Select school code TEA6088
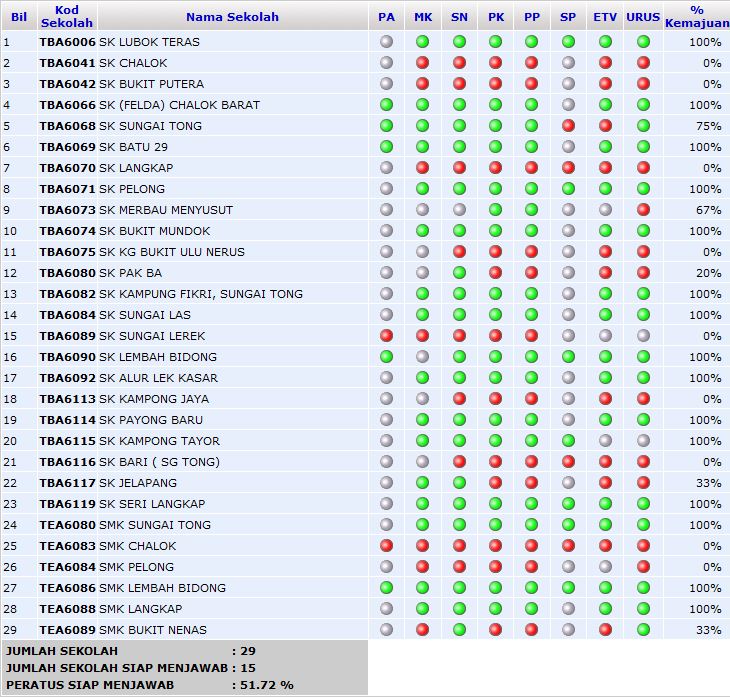The width and height of the screenshot is (730, 697). coord(68,609)
